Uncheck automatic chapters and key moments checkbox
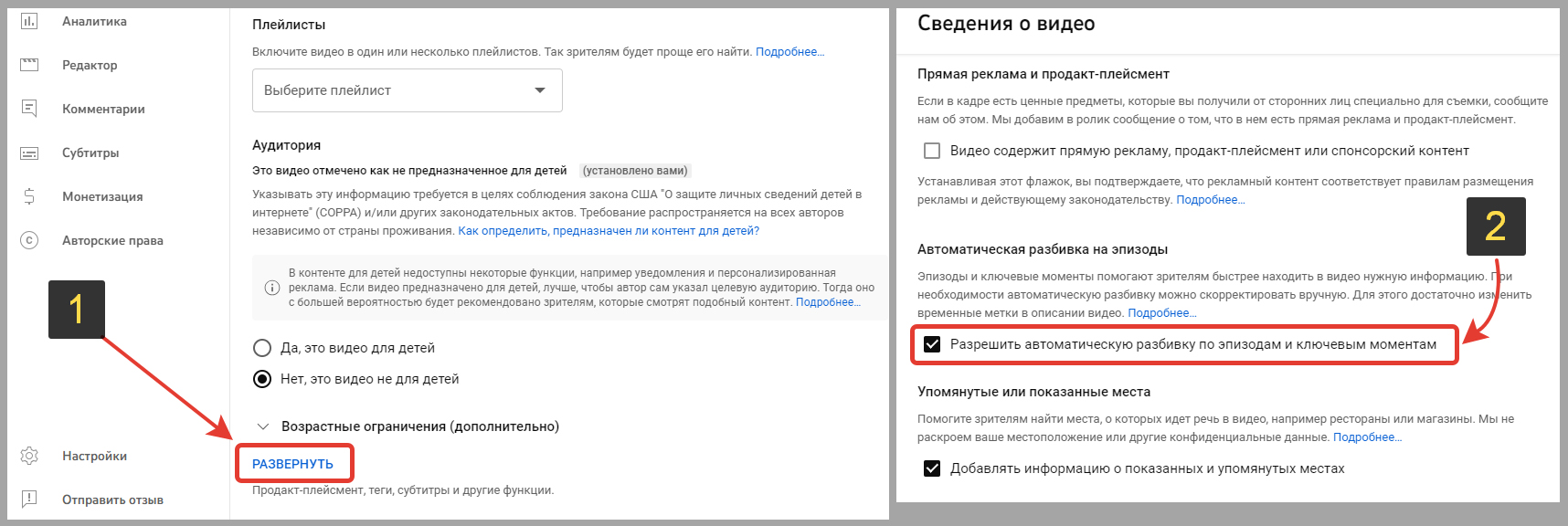Screen dimensions: 1568x526 [x=932, y=344]
